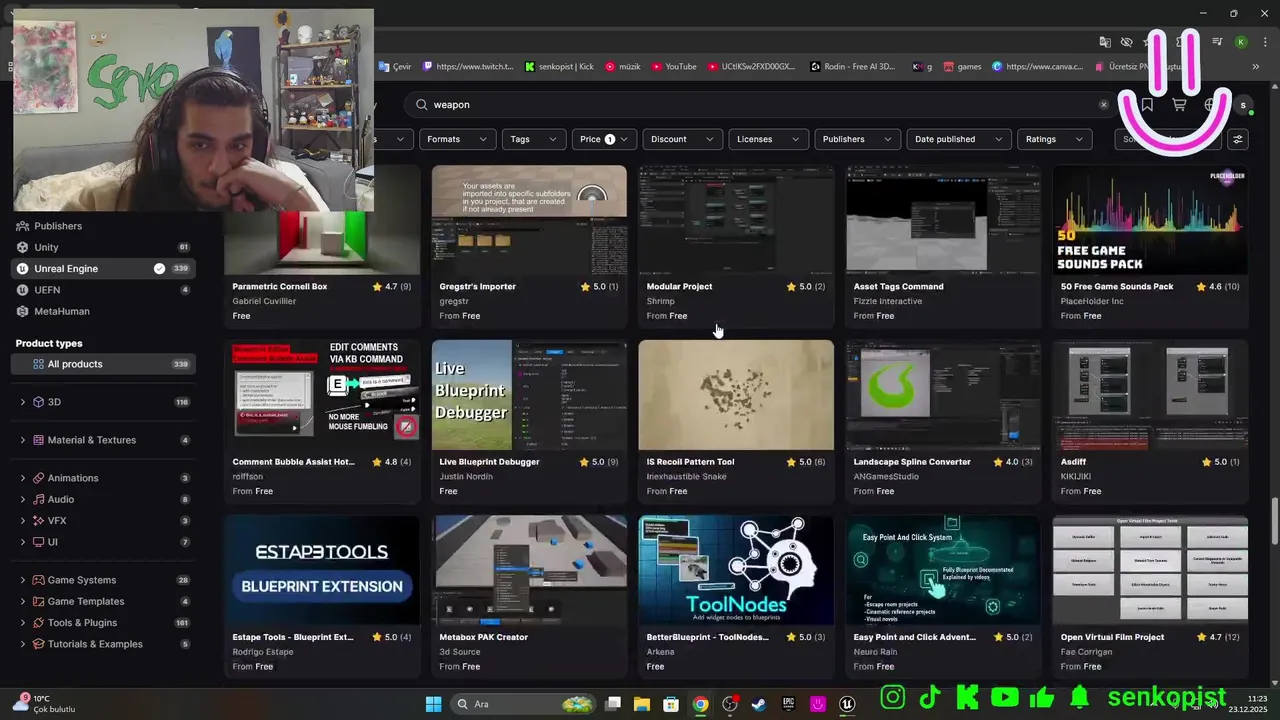The height and width of the screenshot is (720, 1280).
Task: Click the Tools & Plugins icon
Action: (39, 623)
